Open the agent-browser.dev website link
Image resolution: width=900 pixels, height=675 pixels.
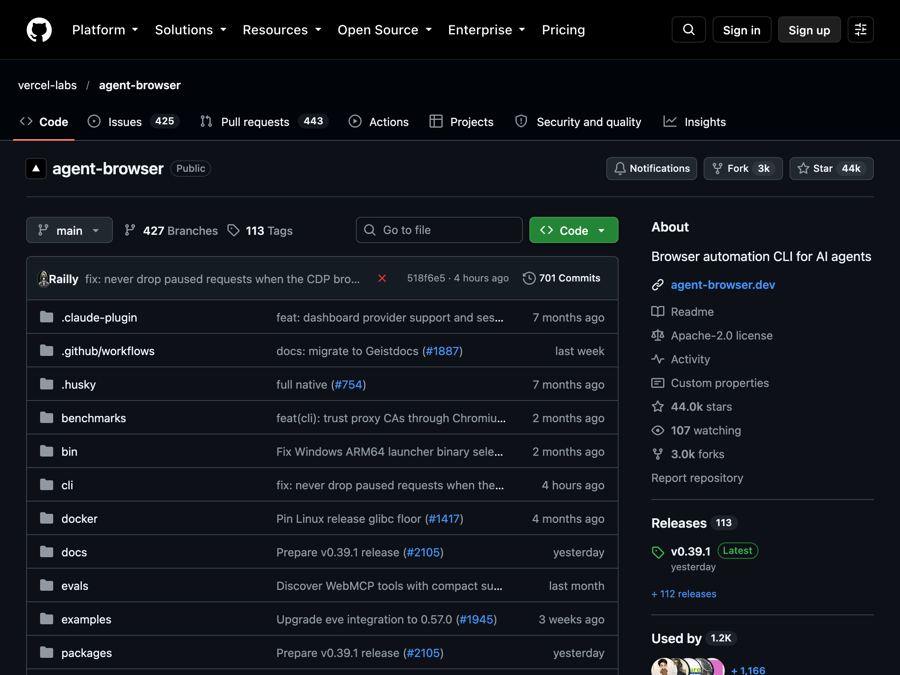pos(723,285)
